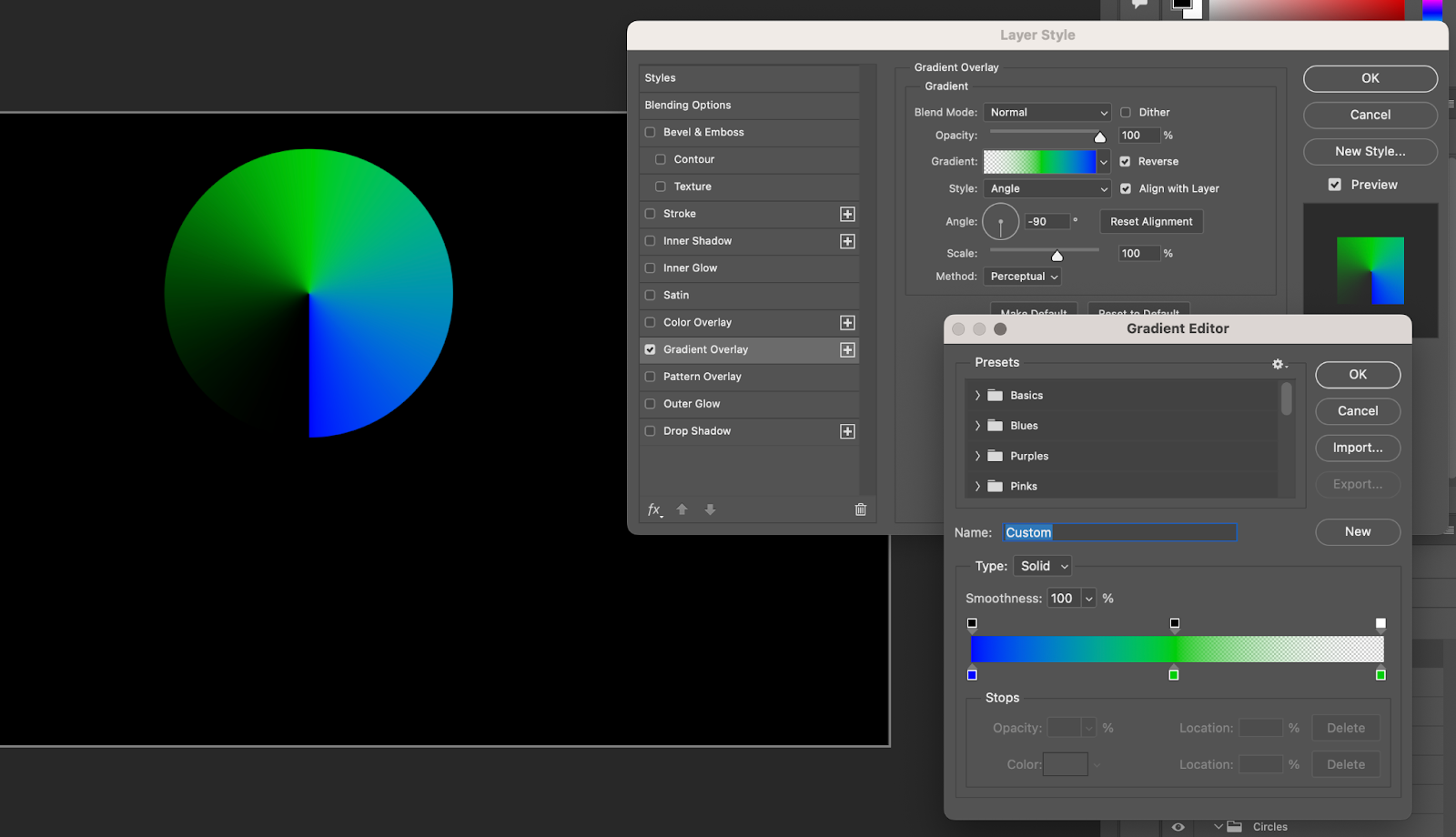The height and width of the screenshot is (837, 1456).
Task: Click the trash icon to delete effect
Action: coord(860,509)
